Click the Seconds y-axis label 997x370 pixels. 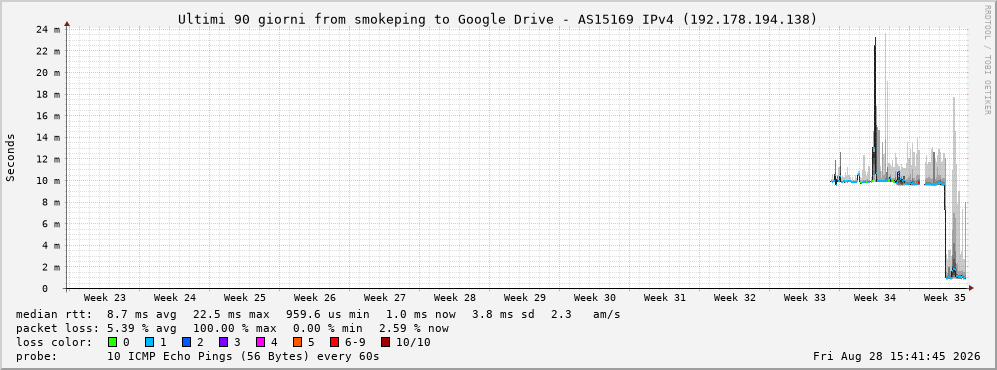pyautogui.click(x=11, y=157)
